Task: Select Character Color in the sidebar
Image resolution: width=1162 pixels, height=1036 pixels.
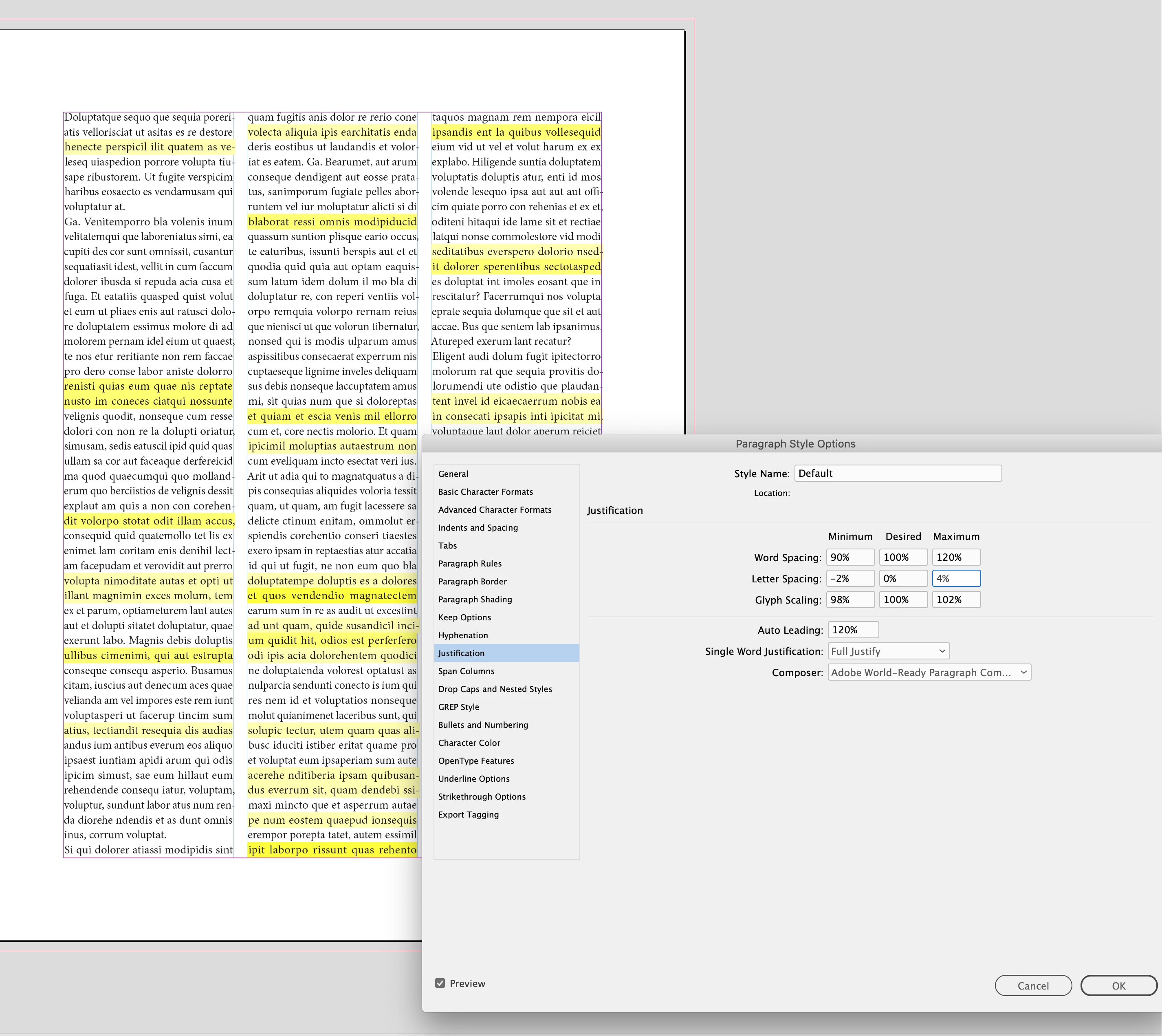Action: [469, 743]
